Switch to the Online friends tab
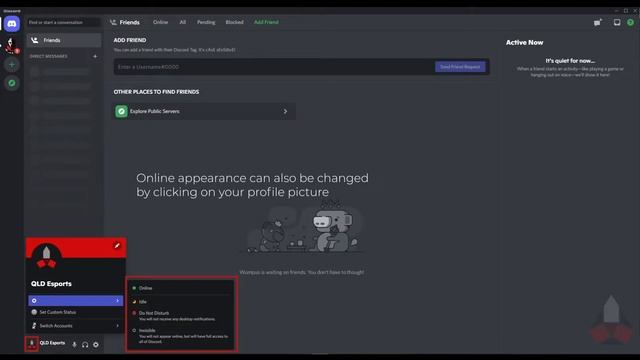Image resolution: width=640 pixels, height=360 pixels. [160, 22]
